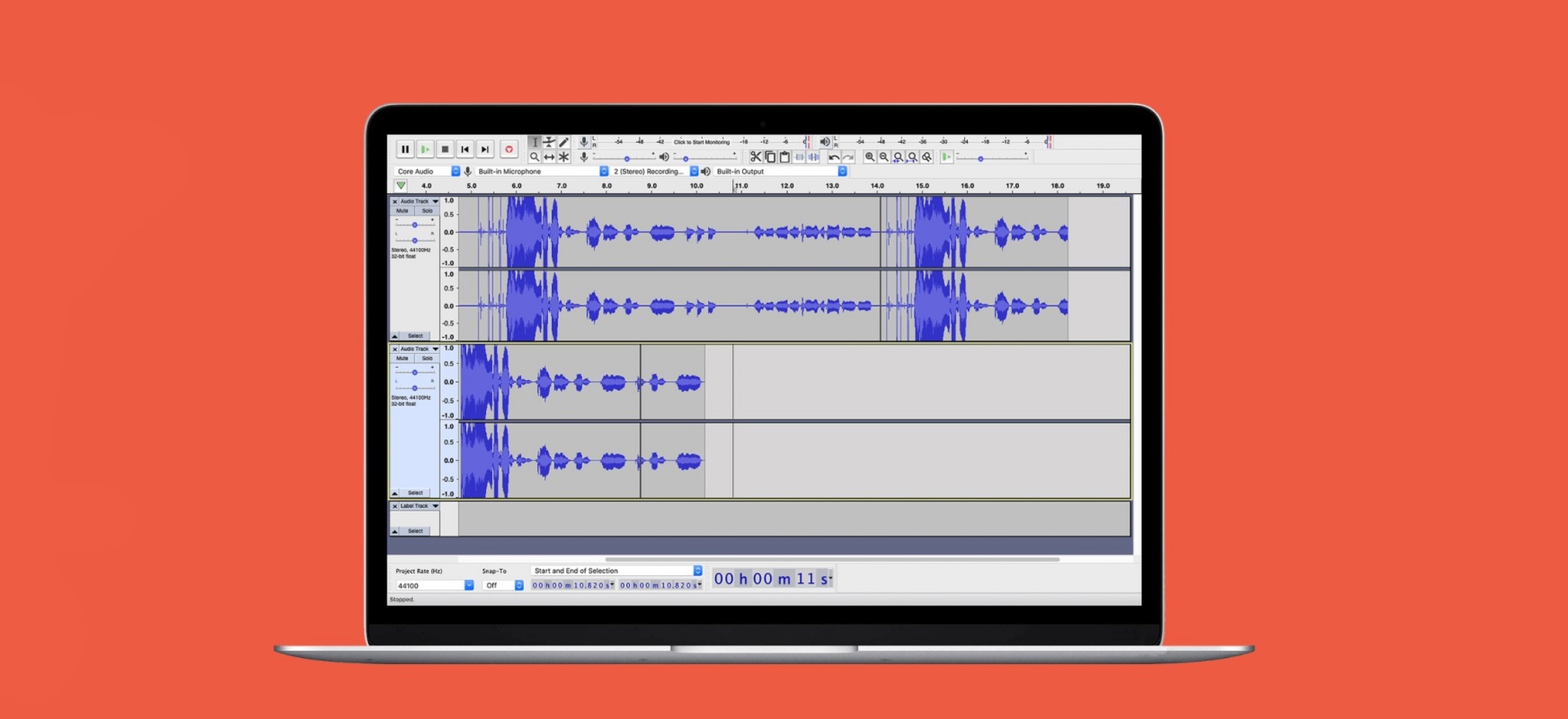
Task: Open the second Audio Track menu dropdown
Action: point(419,349)
